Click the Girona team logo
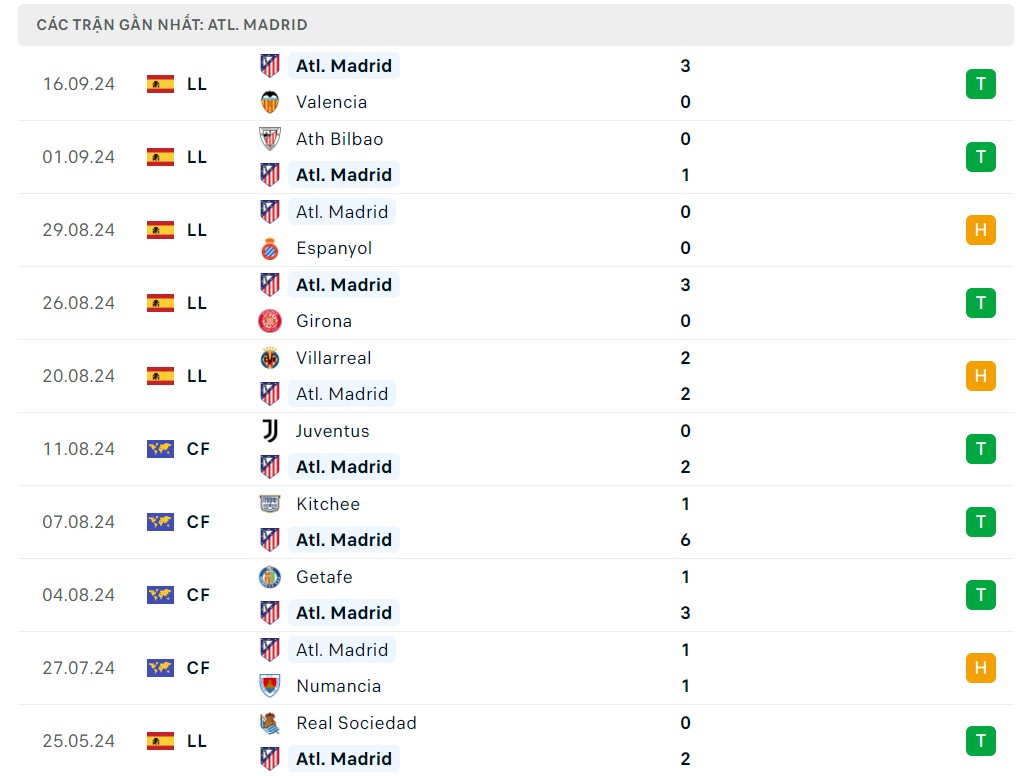The width and height of the screenshot is (1027, 776). pos(269,321)
